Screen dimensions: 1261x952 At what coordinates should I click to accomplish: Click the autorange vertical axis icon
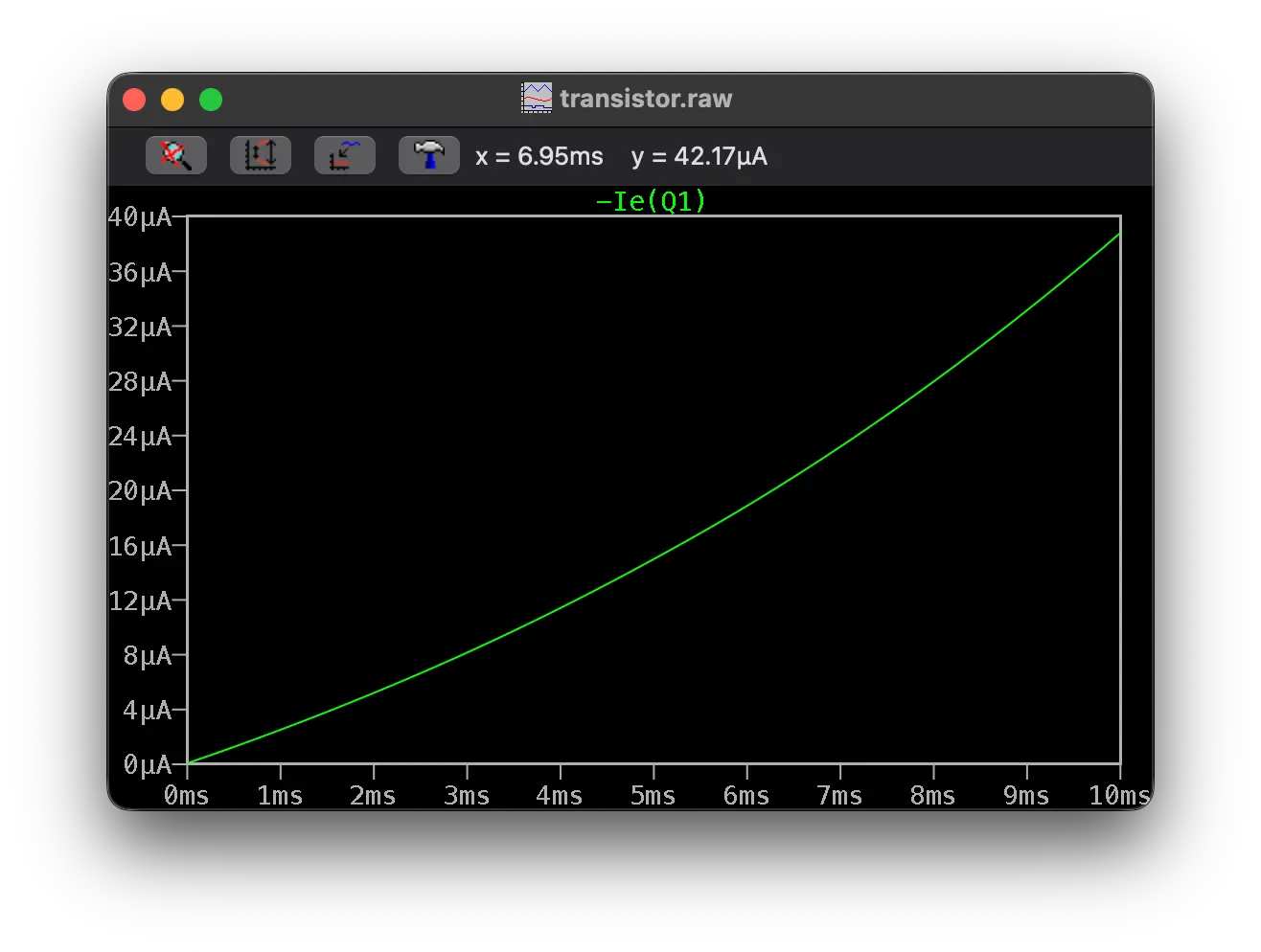(x=260, y=155)
